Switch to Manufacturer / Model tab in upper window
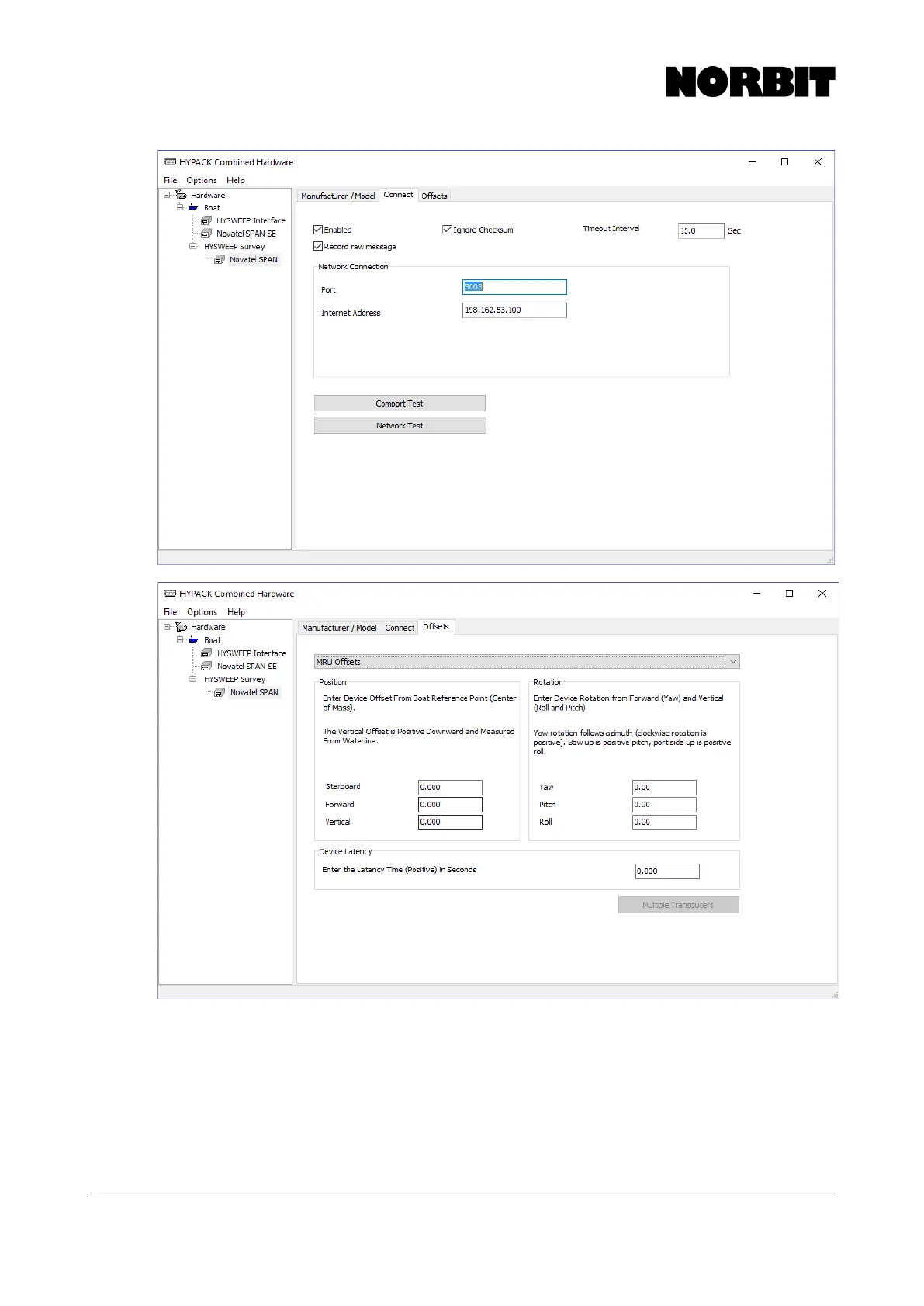Screen dimensions: 924x1306 click(x=337, y=196)
